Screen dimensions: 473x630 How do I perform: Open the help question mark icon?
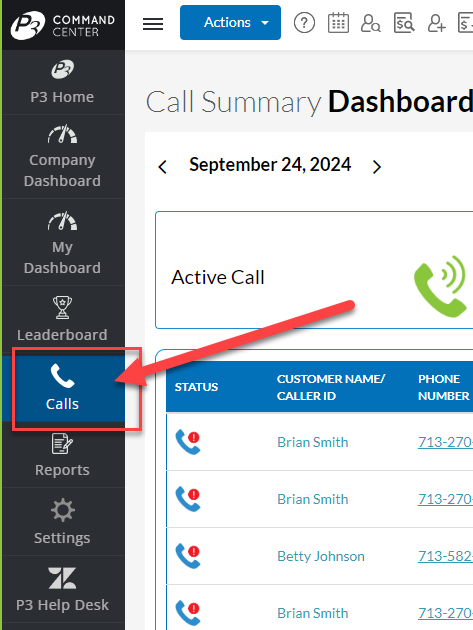304,23
